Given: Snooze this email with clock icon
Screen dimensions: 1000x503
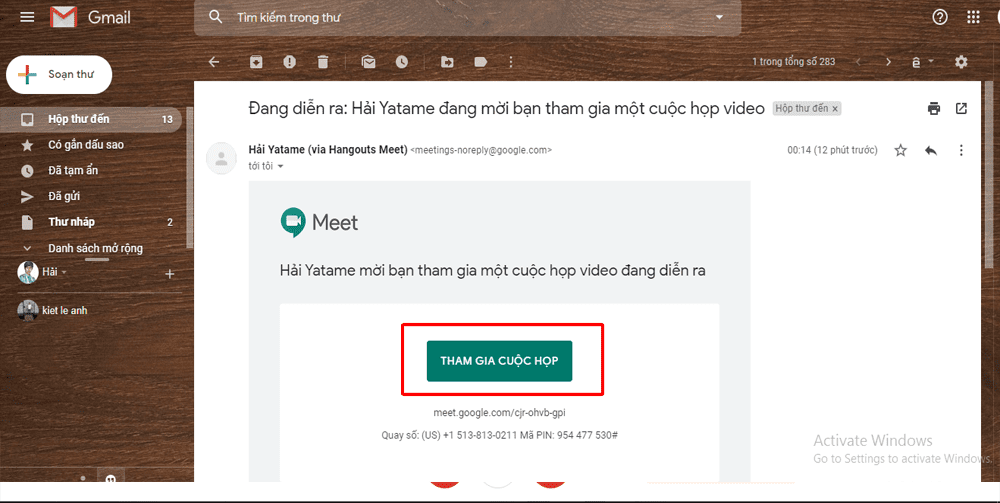Looking at the screenshot, I should point(401,62).
